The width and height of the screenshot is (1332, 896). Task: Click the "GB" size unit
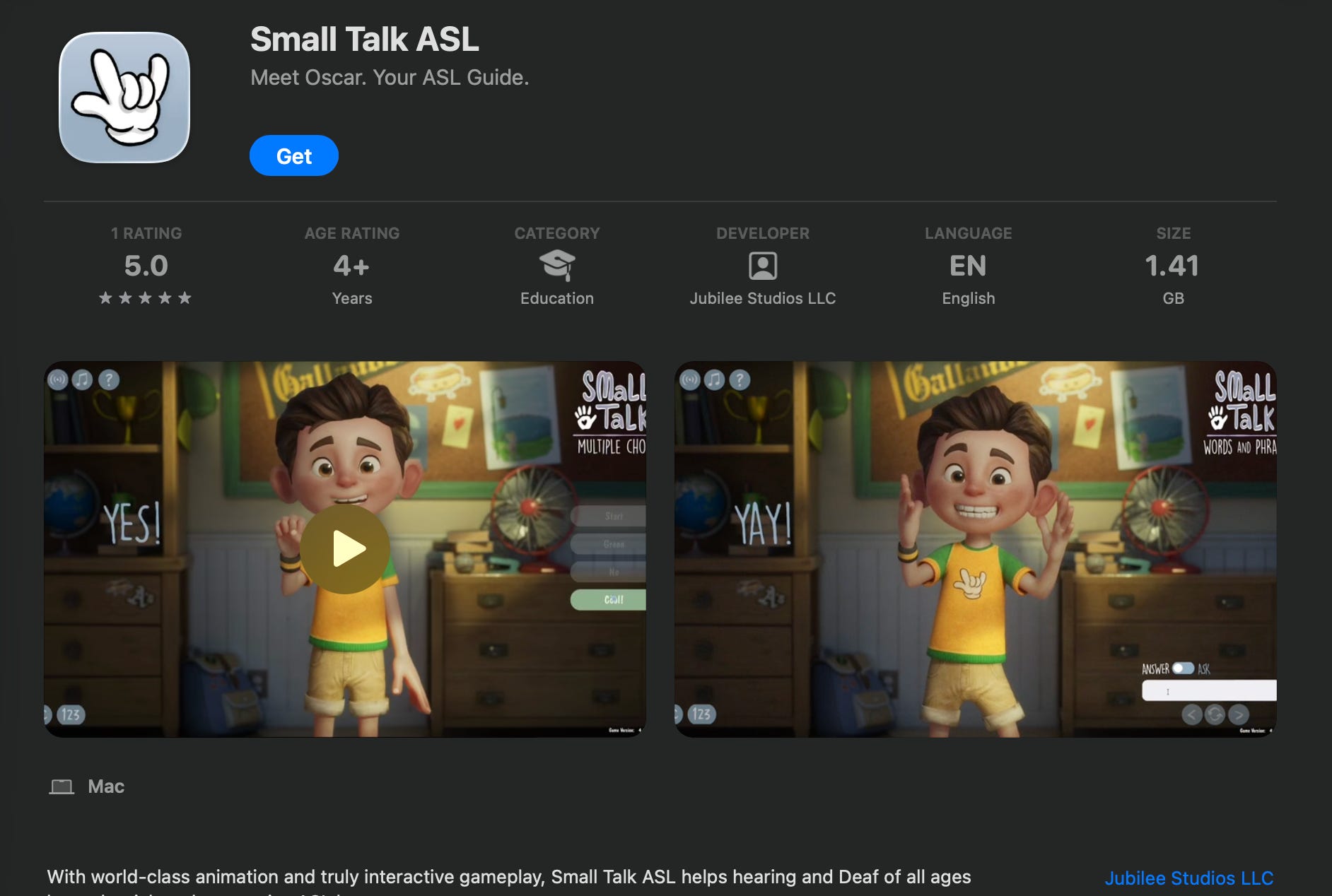1174,298
